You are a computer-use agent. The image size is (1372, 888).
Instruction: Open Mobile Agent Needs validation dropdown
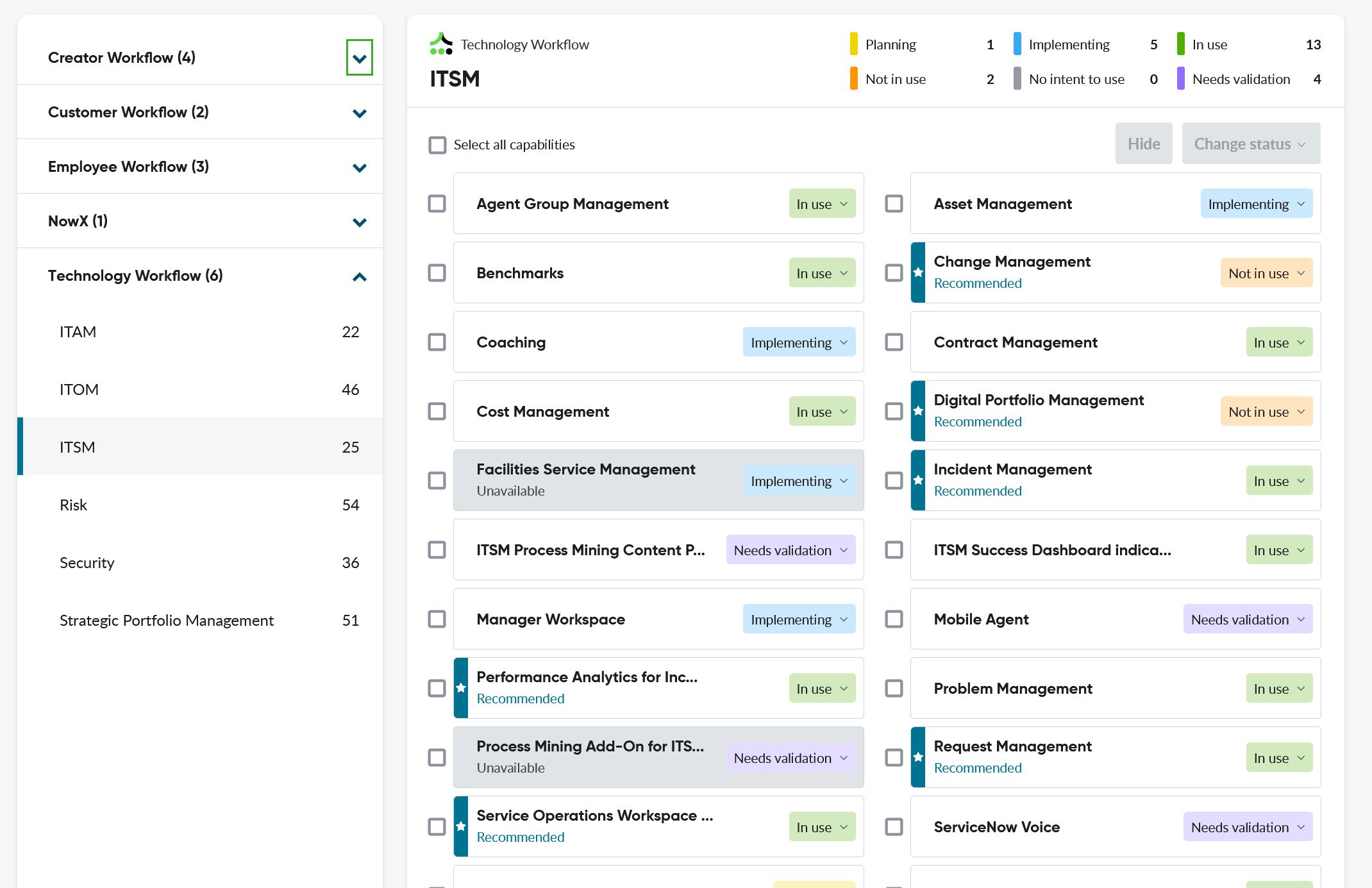(1248, 619)
